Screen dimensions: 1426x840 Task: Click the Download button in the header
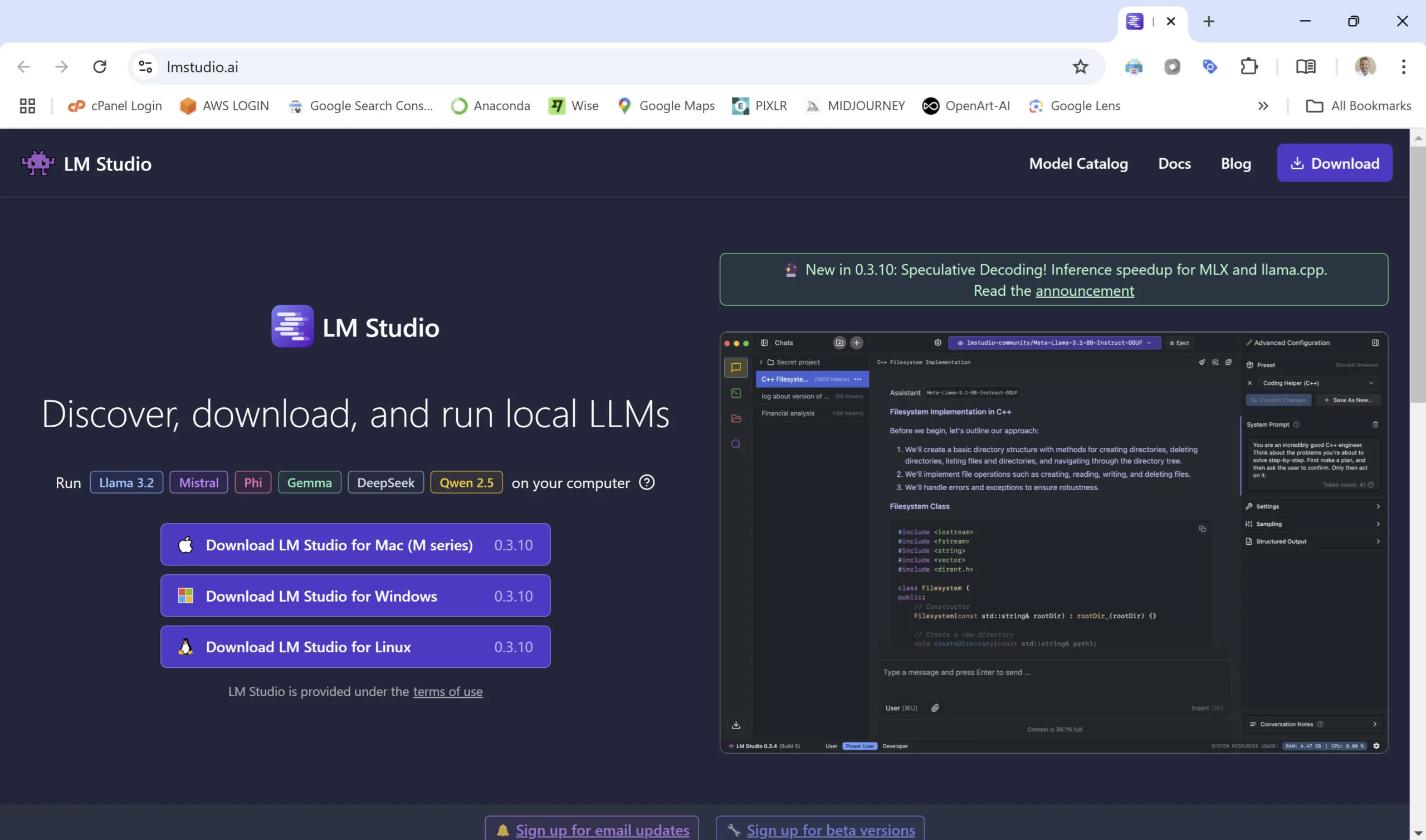pos(1334,163)
